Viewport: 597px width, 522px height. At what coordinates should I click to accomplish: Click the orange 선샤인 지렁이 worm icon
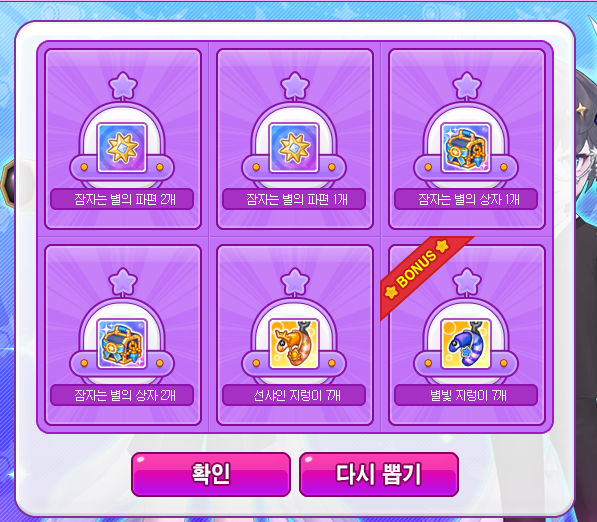(294, 344)
